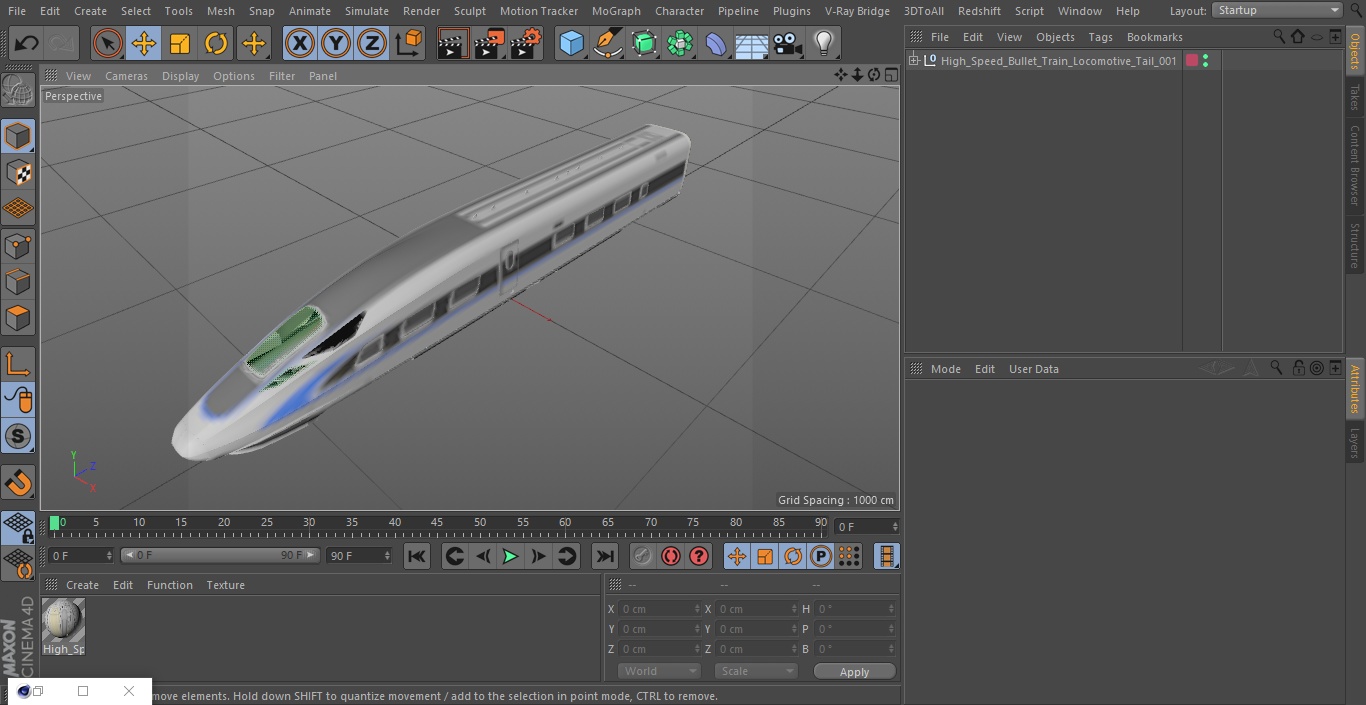1366x705 pixels.
Task: Toggle Record Active Objects key icon
Action: click(643, 556)
